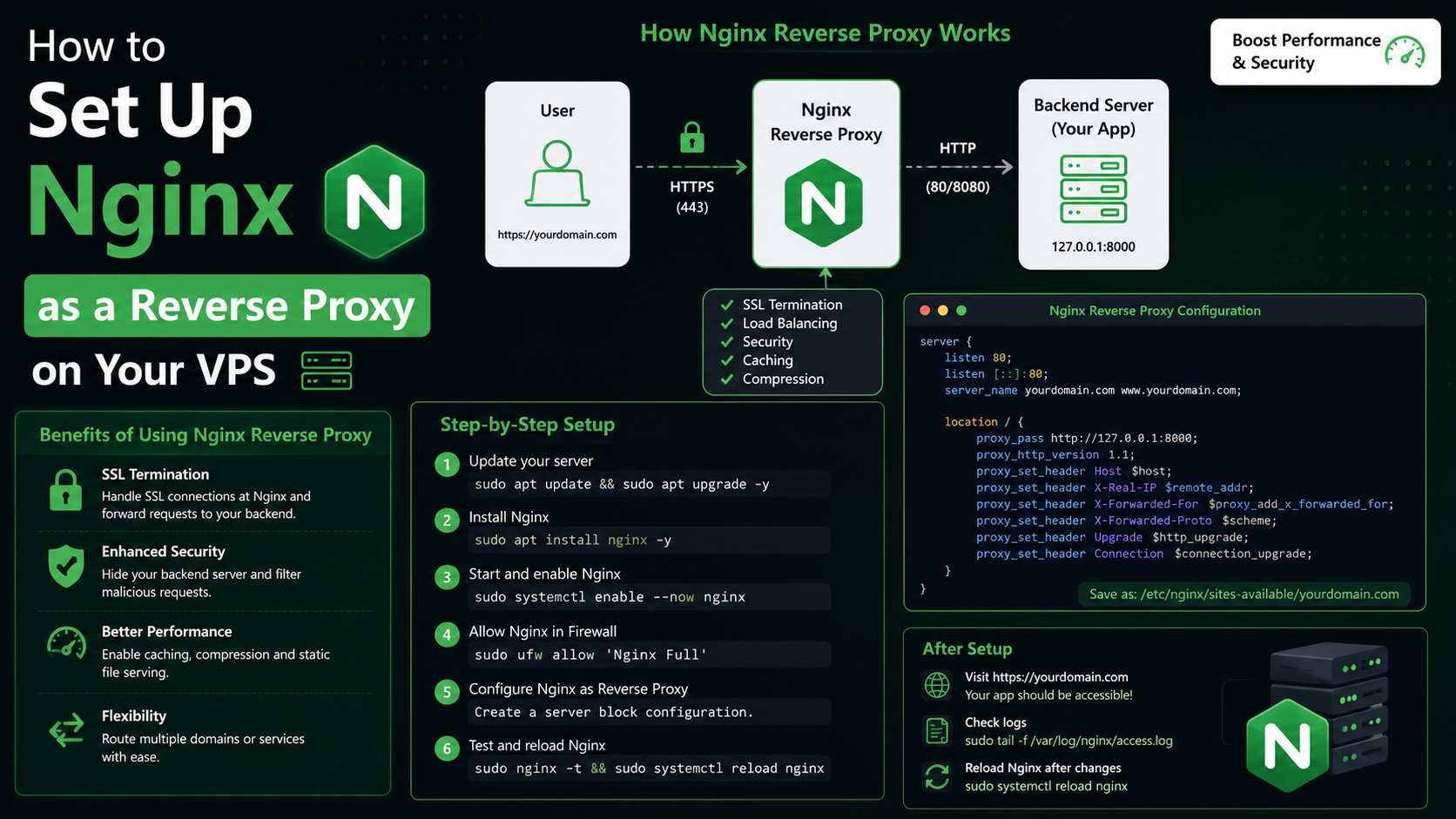
Task: Click the Security checkmark in feature list
Action: point(727,342)
